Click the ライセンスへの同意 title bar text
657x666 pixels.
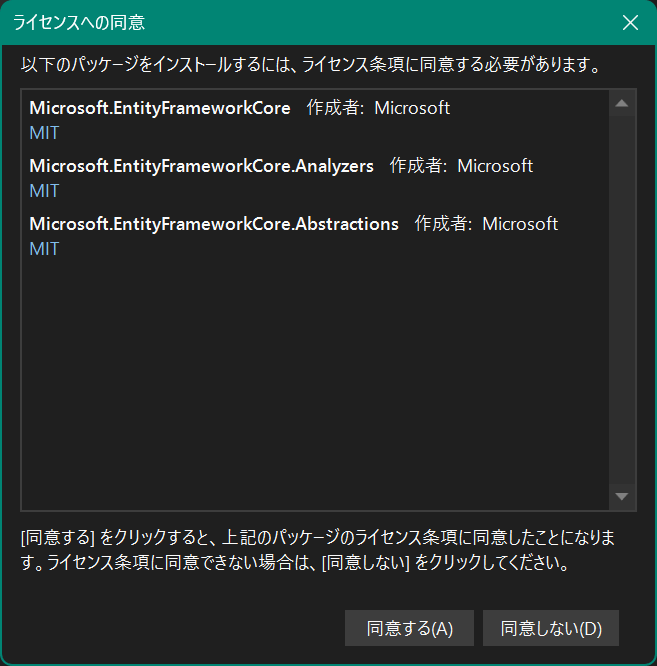click(79, 22)
